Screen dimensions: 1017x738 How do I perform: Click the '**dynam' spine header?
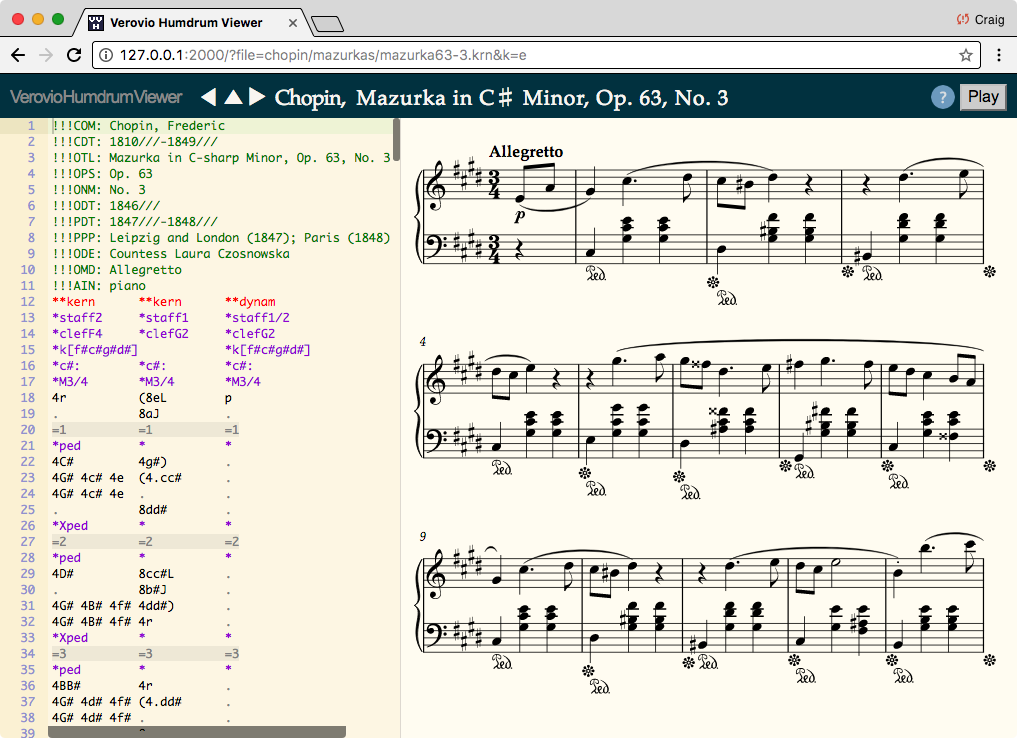(x=250, y=302)
